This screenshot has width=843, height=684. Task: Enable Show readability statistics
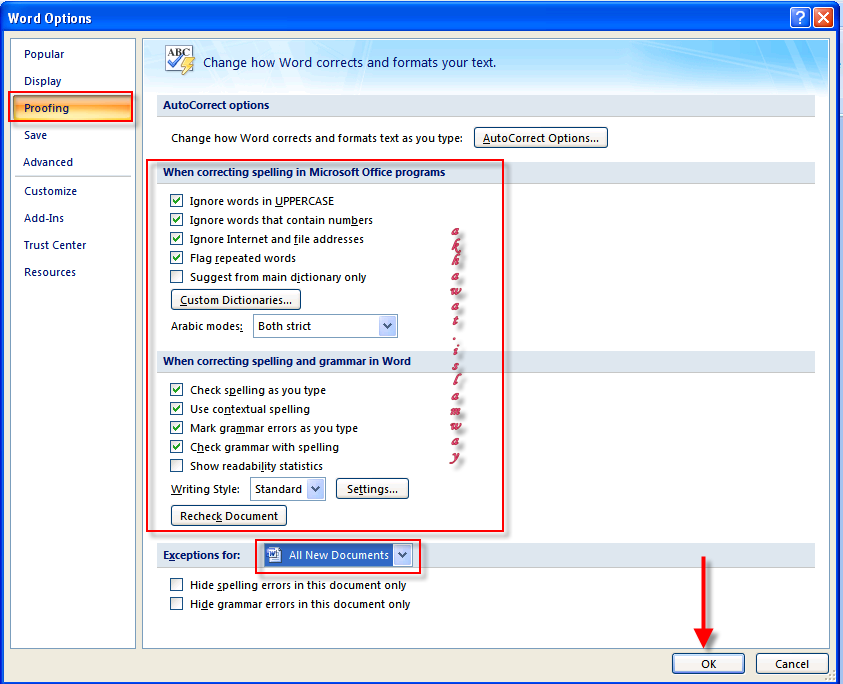tap(176, 466)
